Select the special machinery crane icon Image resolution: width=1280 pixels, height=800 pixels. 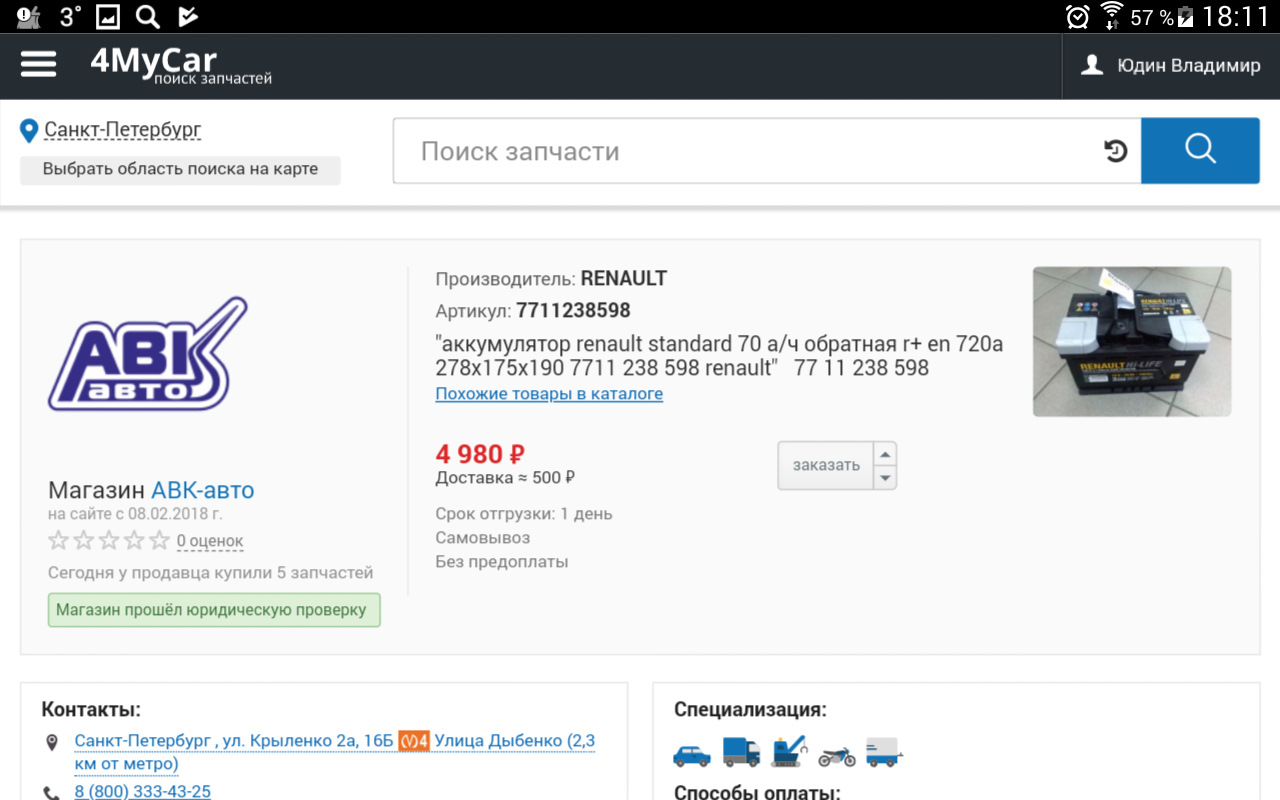(789, 751)
